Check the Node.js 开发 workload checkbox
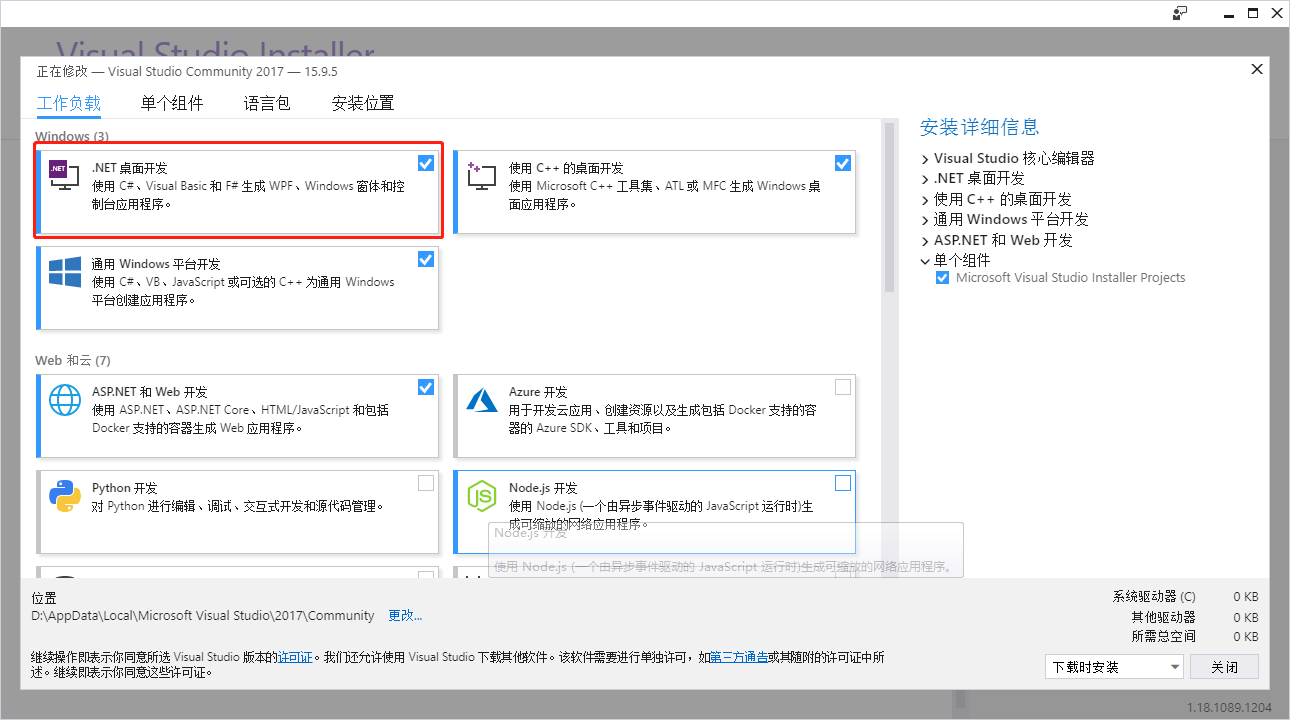The height and width of the screenshot is (720, 1290). click(x=843, y=483)
